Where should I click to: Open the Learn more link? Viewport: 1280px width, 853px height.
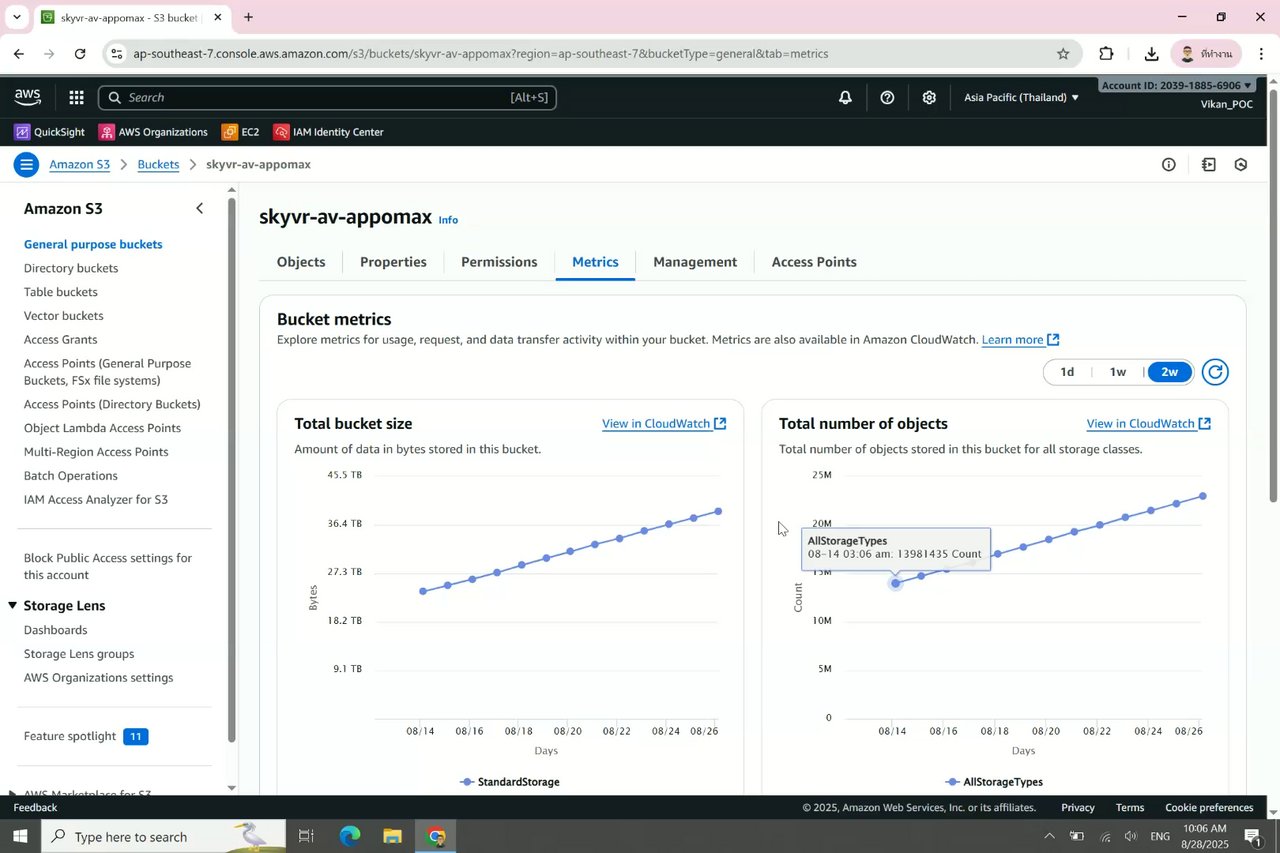[1020, 340]
